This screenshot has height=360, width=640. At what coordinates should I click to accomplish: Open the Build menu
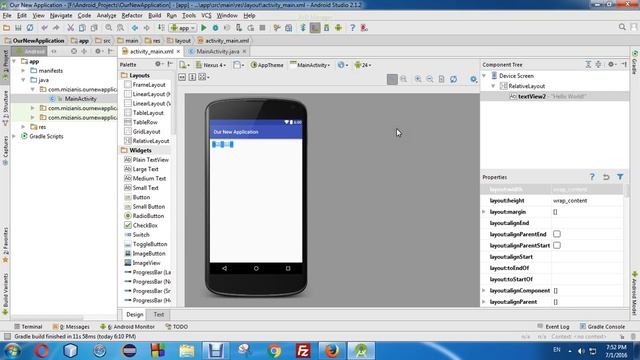(x=154, y=16)
